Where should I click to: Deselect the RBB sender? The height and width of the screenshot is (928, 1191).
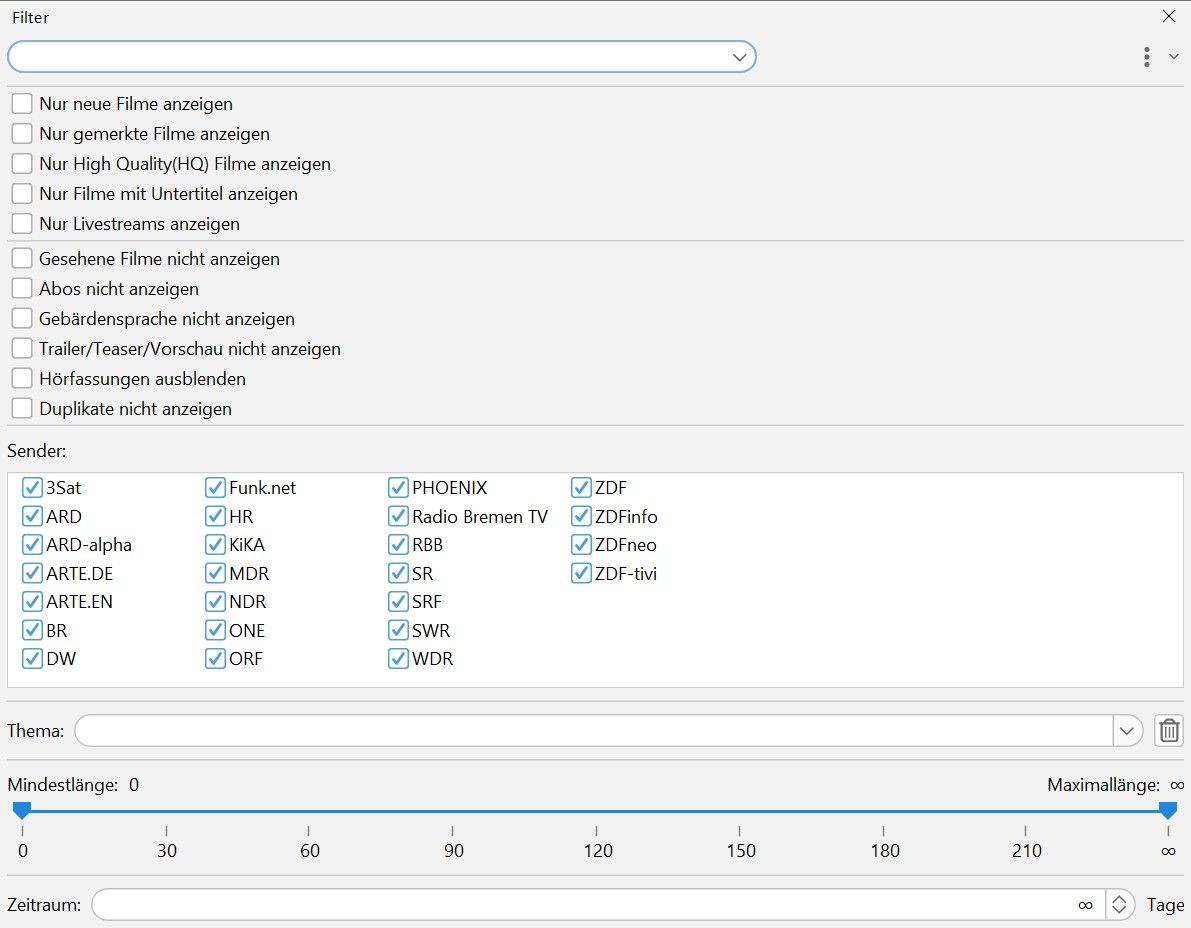398,544
